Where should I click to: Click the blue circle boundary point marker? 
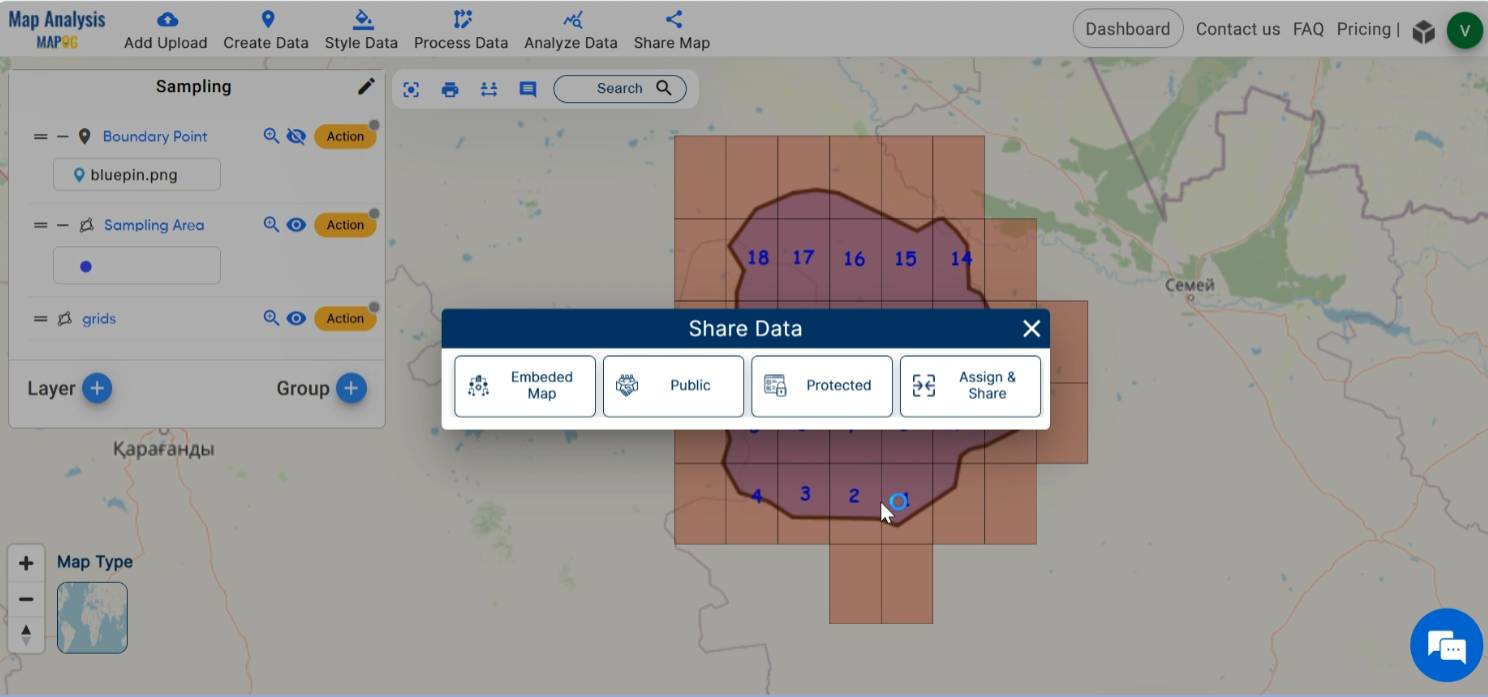pyautogui.click(x=898, y=501)
